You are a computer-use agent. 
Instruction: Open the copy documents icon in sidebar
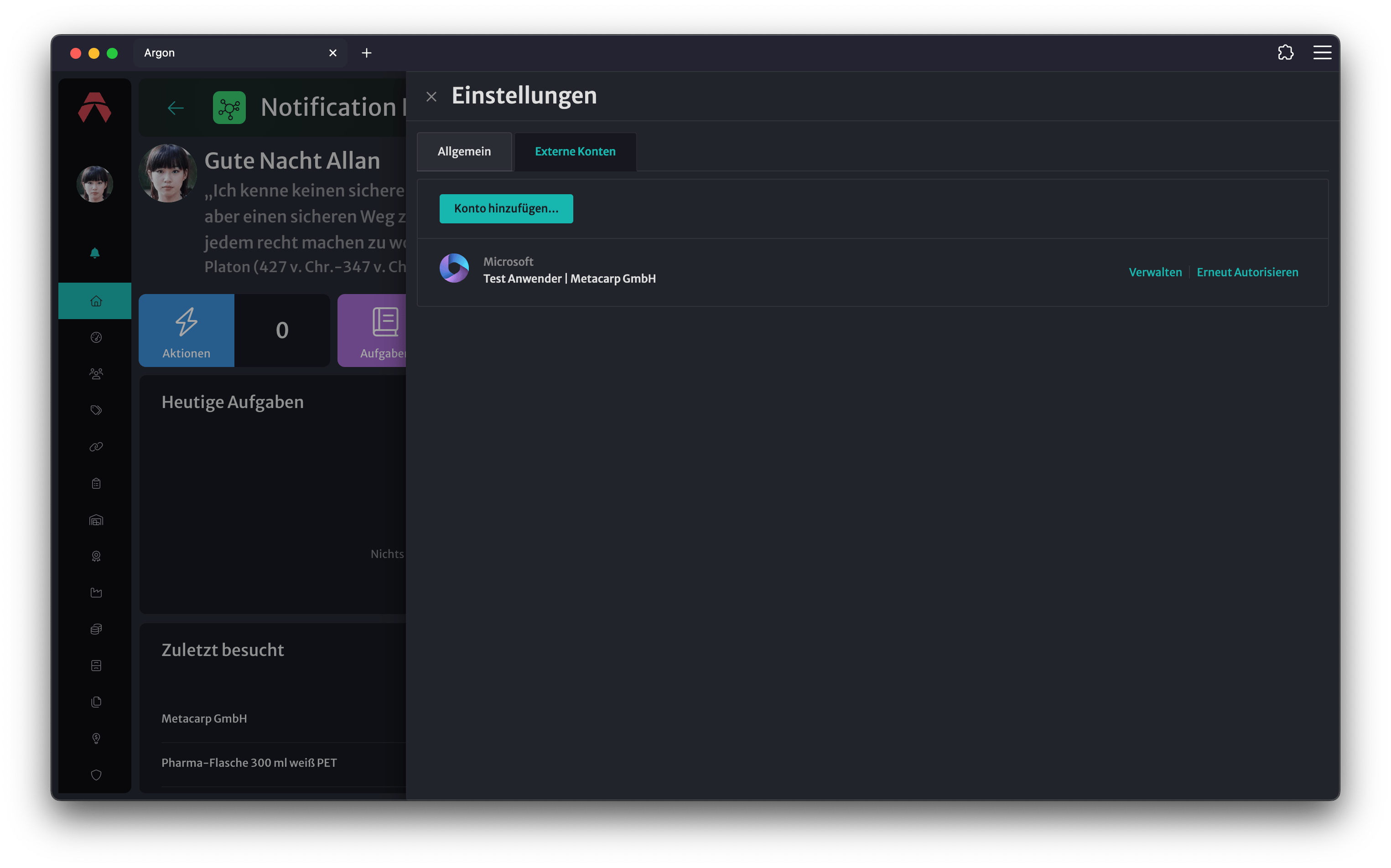click(96, 702)
